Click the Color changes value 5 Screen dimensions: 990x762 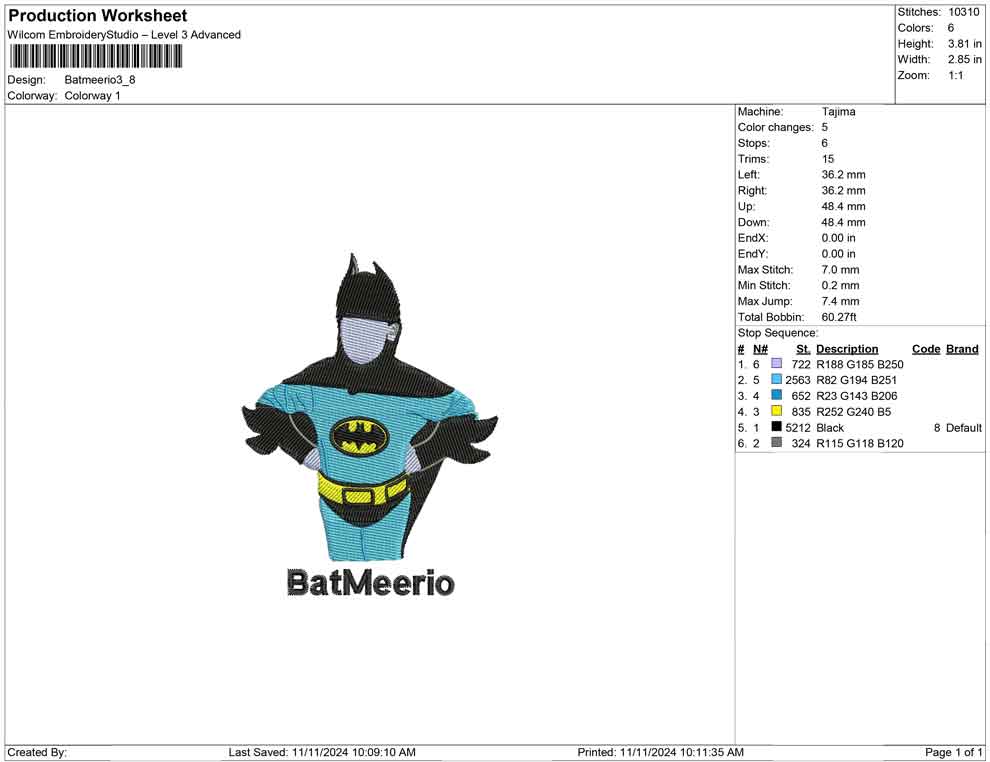pos(825,127)
